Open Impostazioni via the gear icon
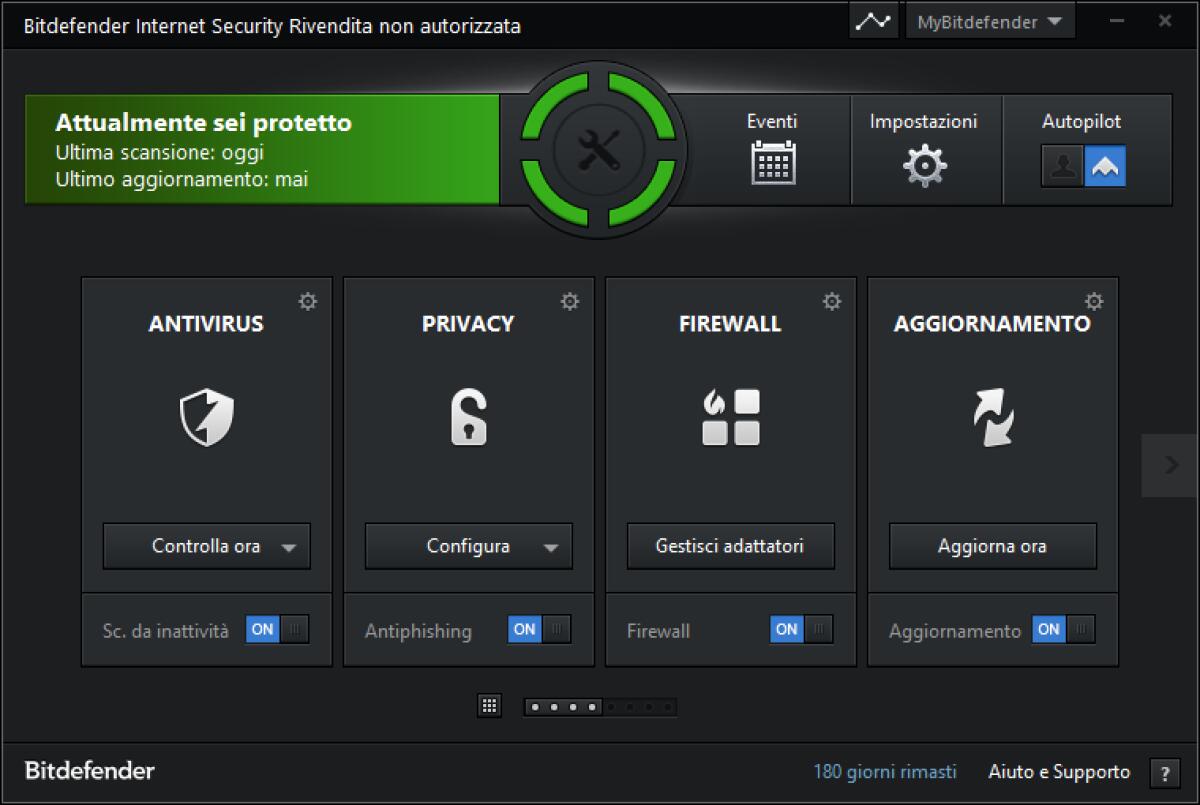This screenshot has width=1200, height=805. (925, 165)
